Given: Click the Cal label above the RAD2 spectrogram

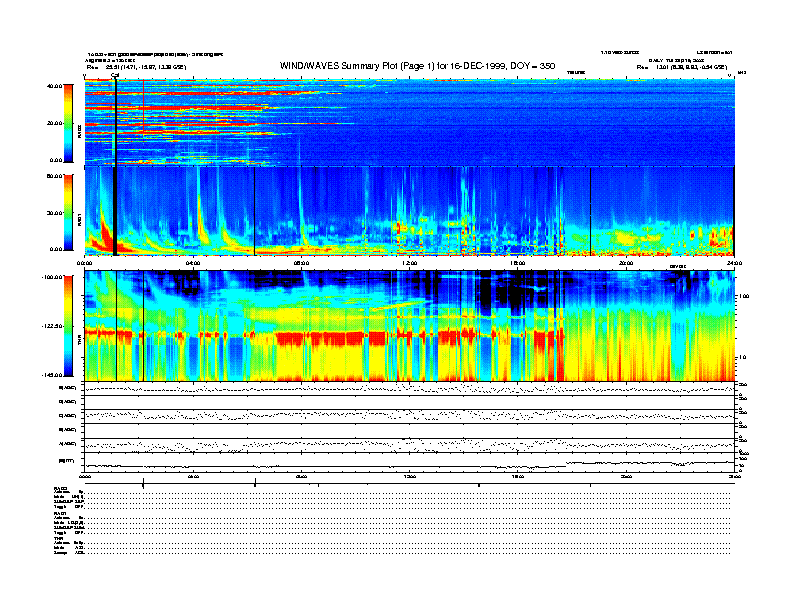Looking at the screenshot, I should (x=115, y=76).
